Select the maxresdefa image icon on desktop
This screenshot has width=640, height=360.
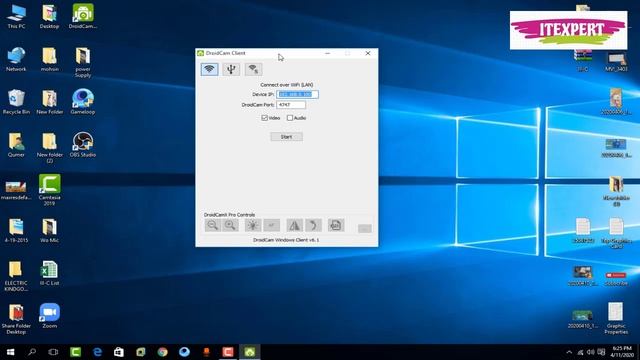[16, 189]
